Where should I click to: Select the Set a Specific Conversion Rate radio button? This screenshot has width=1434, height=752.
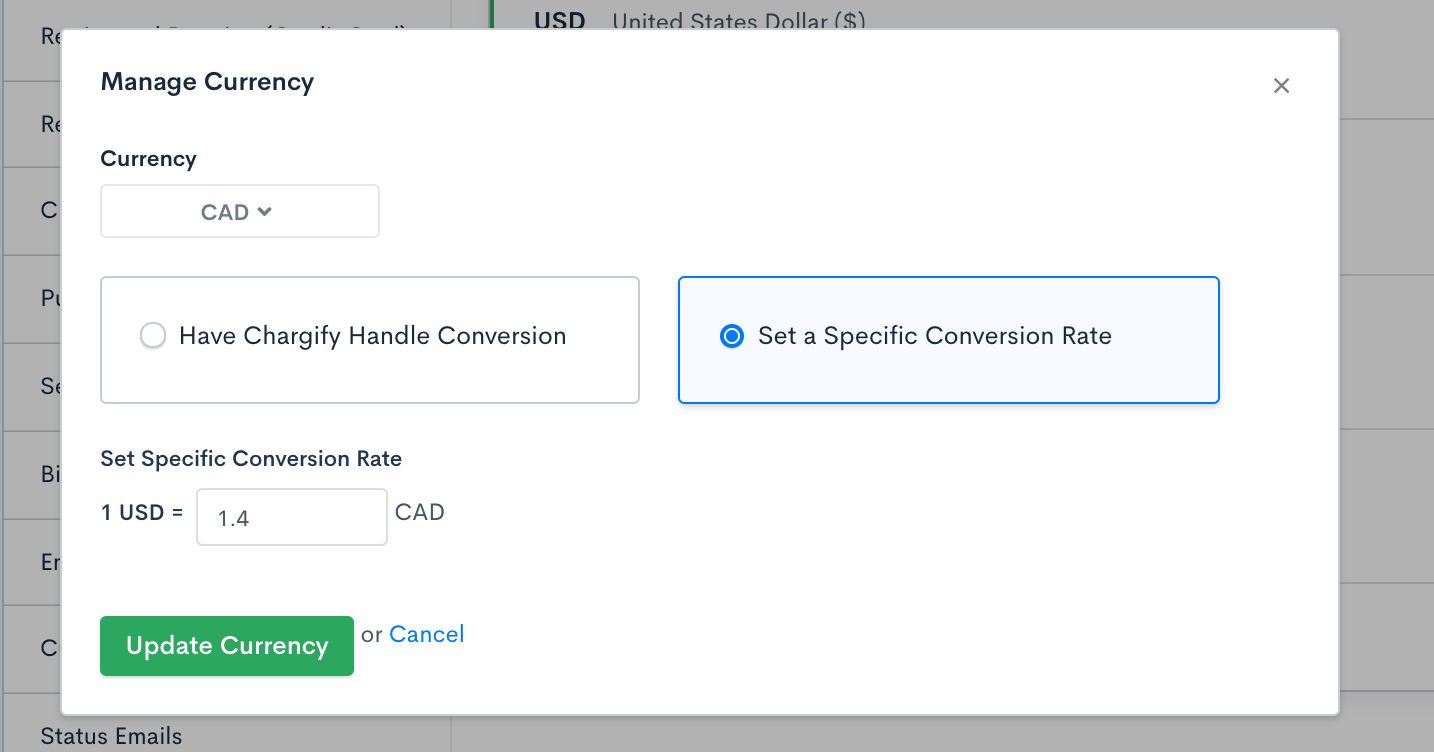[732, 336]
